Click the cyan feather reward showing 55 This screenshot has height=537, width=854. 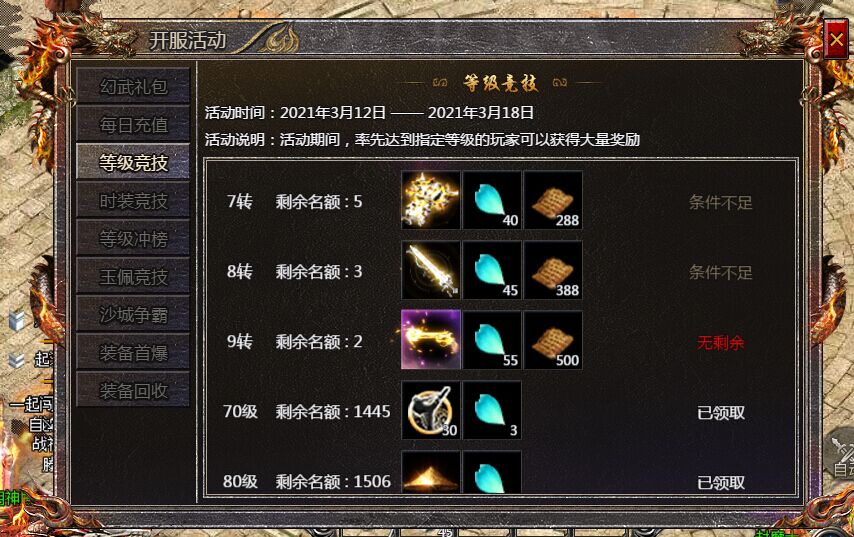[492, 340]
